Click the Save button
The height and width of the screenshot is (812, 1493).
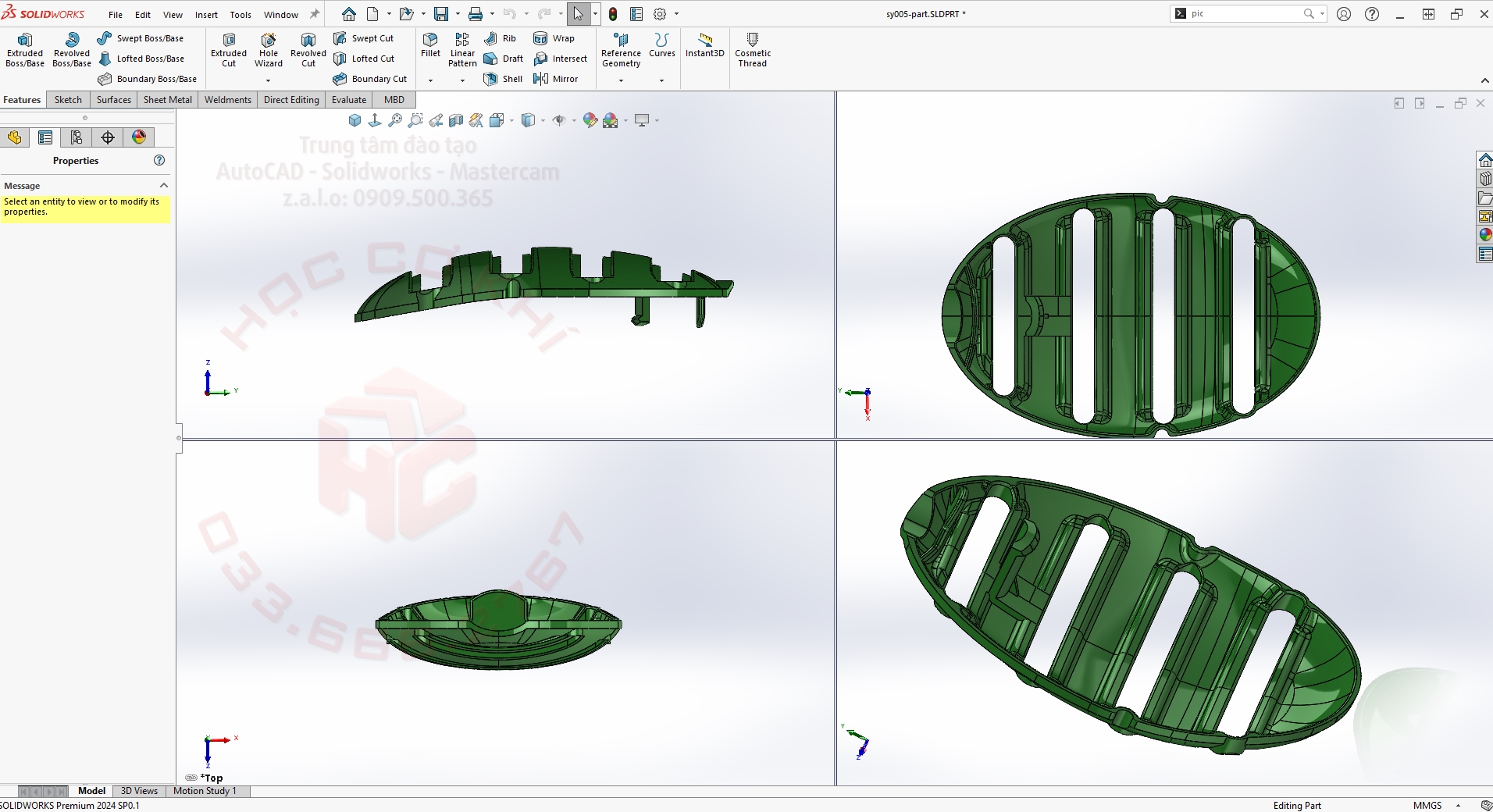point(441,14)
